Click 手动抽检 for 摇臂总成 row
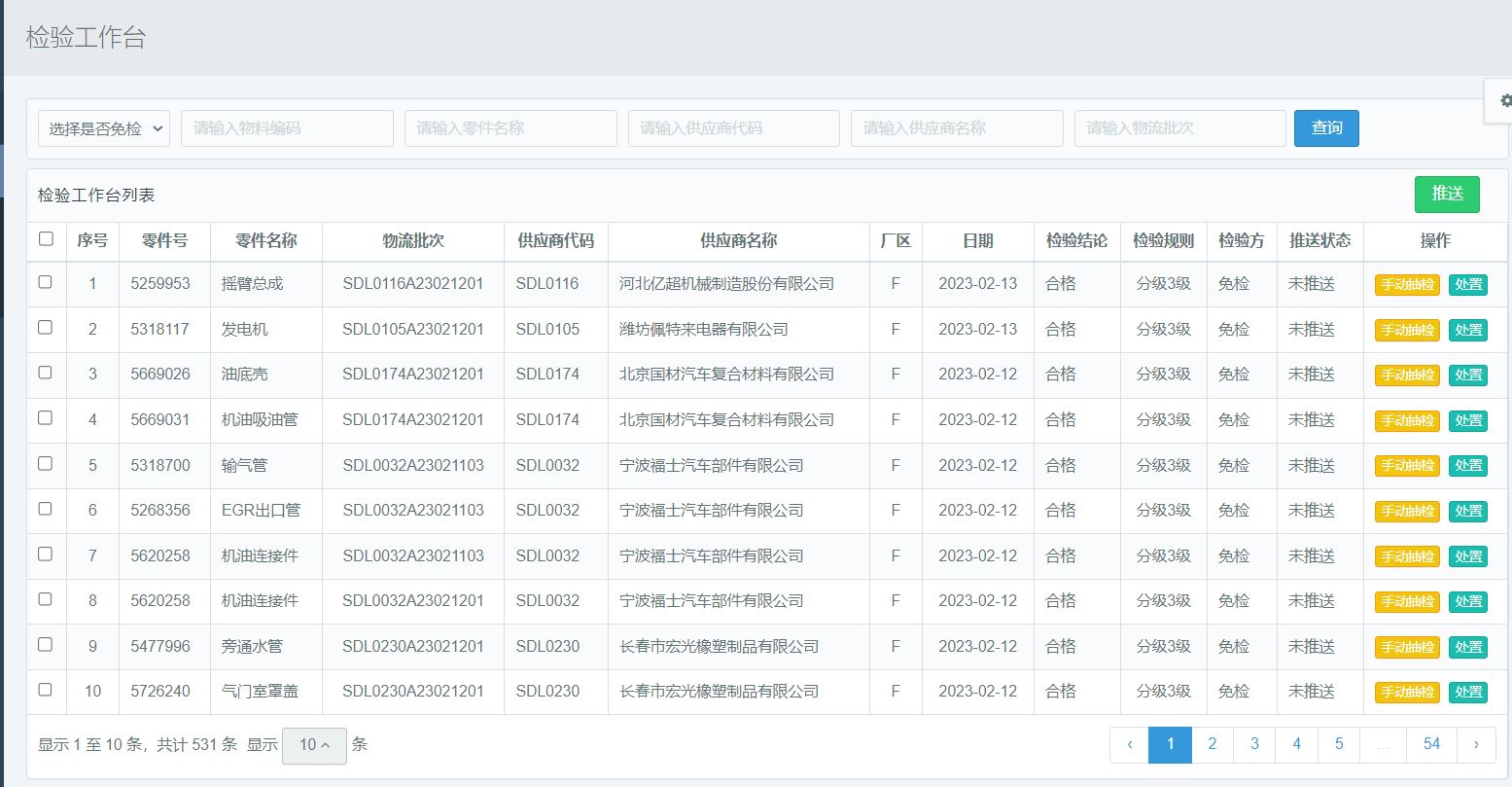 pyautogui.click(x=1407, y=285)
